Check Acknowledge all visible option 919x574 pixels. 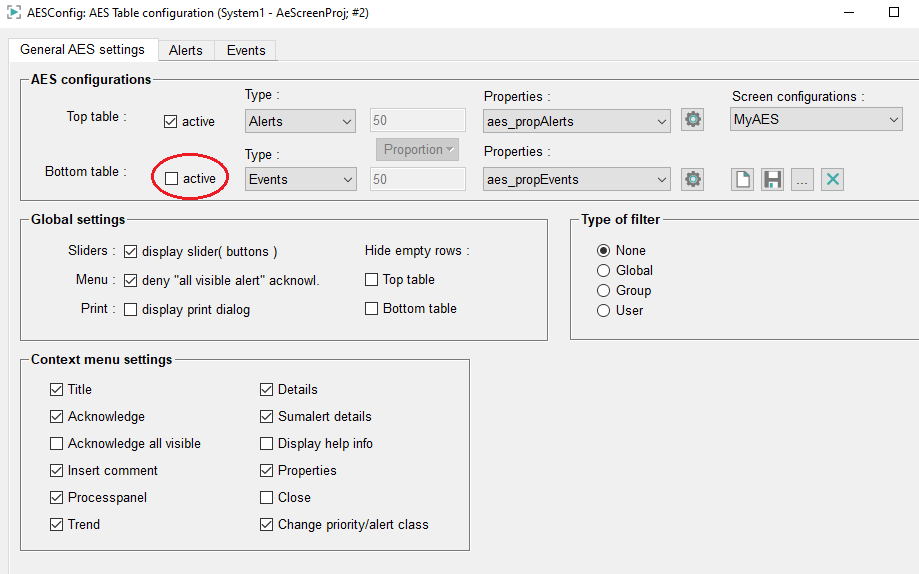pos(56,443)
